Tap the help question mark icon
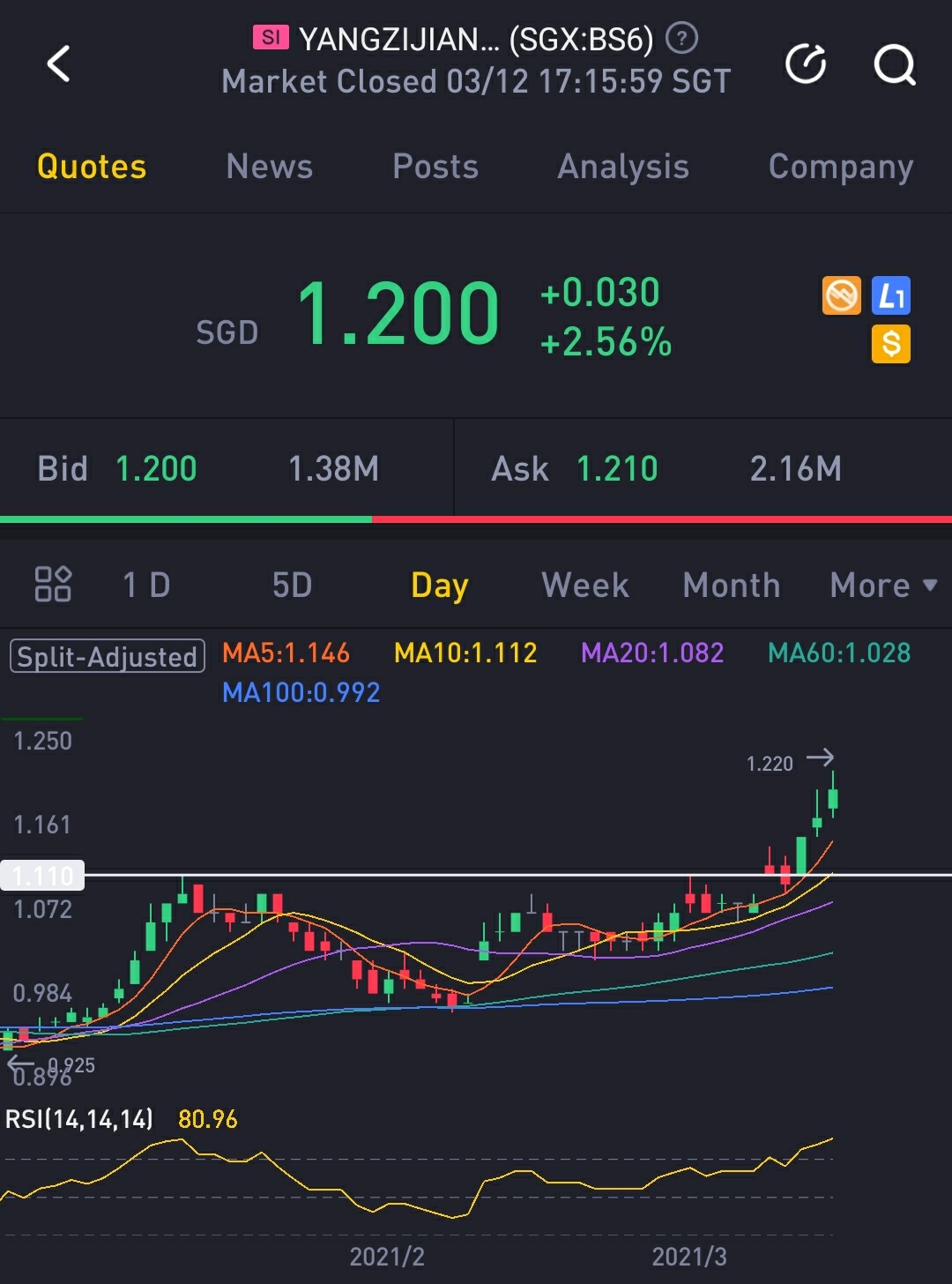Viewport: 952px width, 1284px height. (x=681, y=38)
